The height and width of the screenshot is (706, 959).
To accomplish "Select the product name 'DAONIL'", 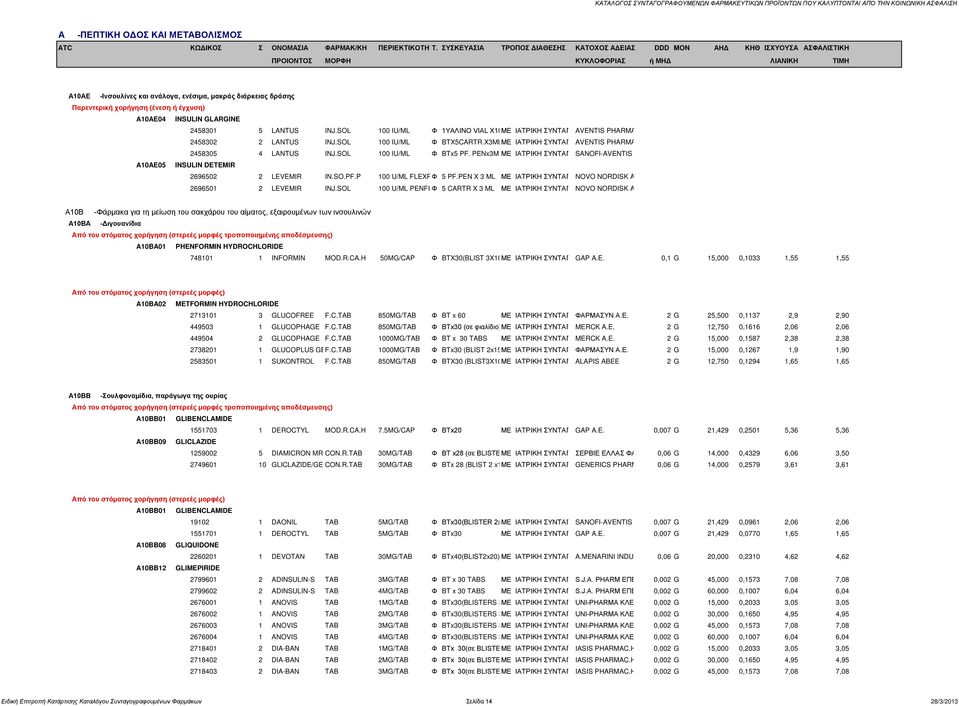I will [x=284, y=522].
